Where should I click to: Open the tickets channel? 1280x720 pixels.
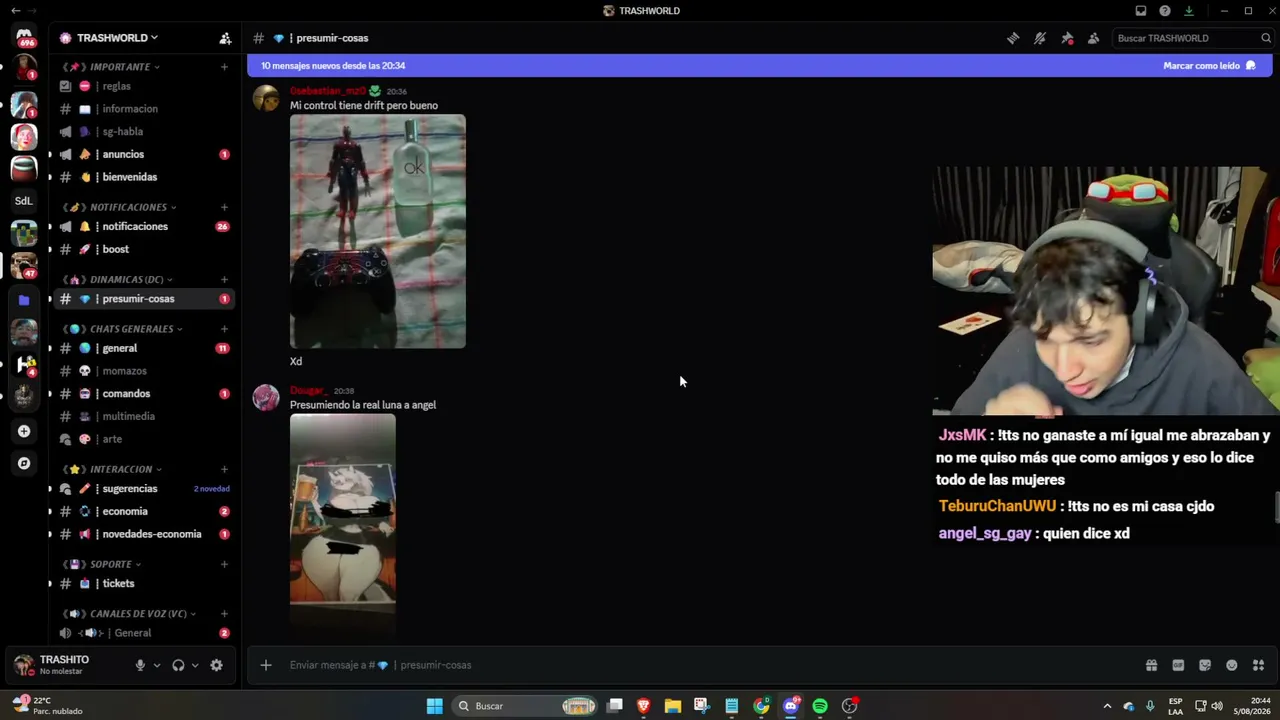[144, 583]
